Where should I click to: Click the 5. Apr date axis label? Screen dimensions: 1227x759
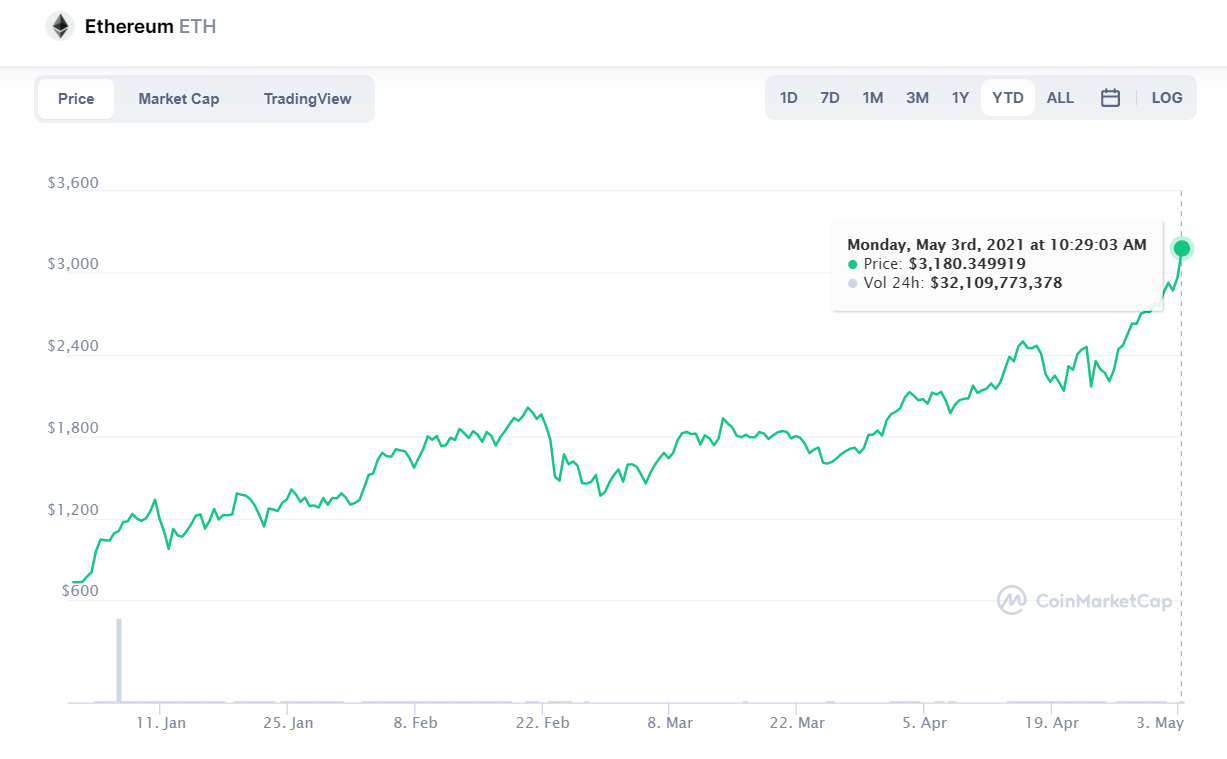(924, 722)
